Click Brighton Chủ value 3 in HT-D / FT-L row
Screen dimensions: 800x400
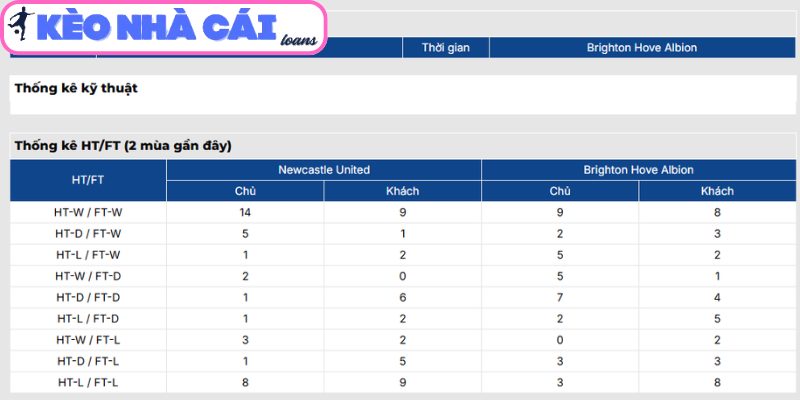560,361
